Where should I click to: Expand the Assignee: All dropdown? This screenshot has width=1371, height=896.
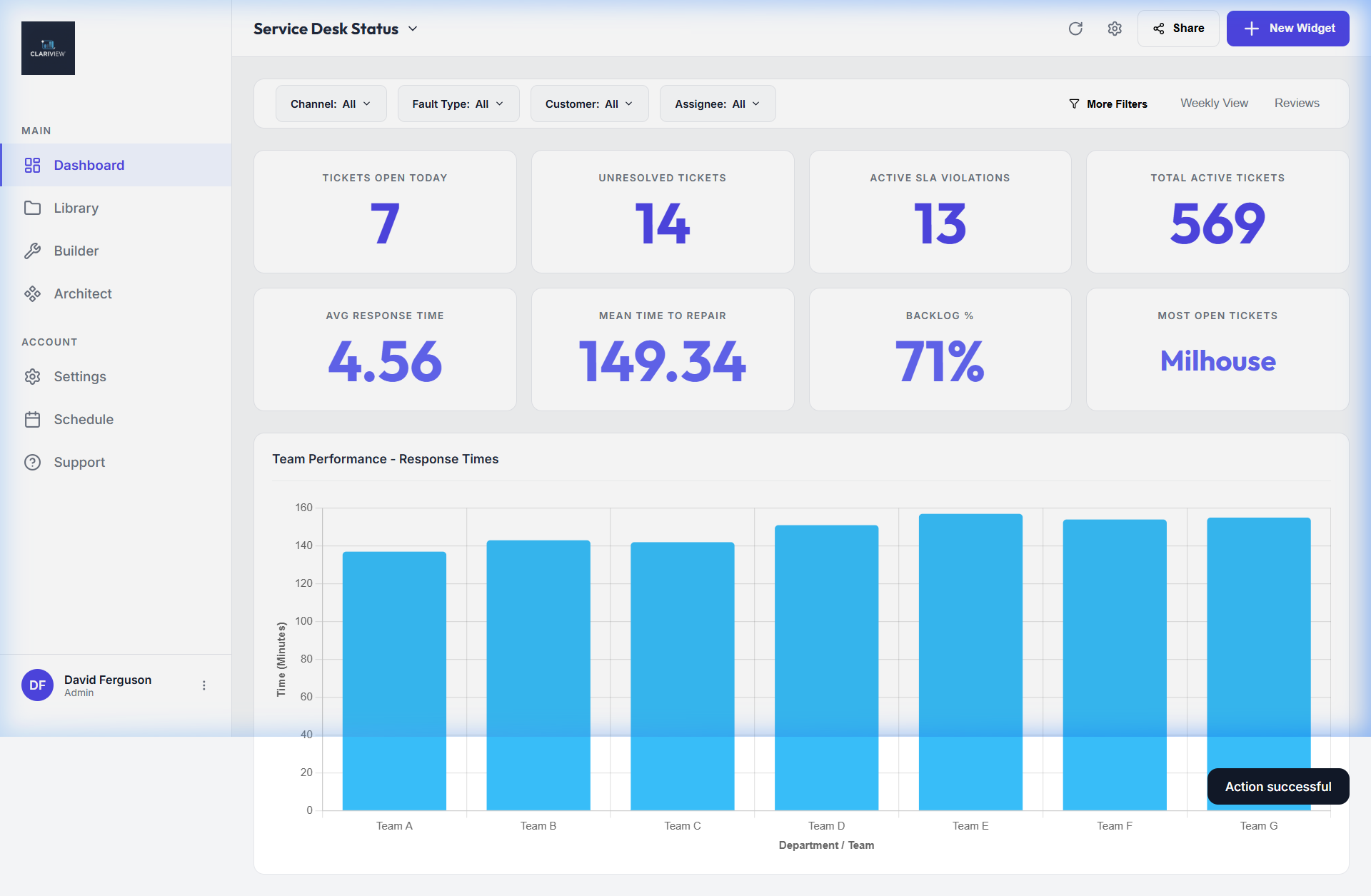pos(717,104)
